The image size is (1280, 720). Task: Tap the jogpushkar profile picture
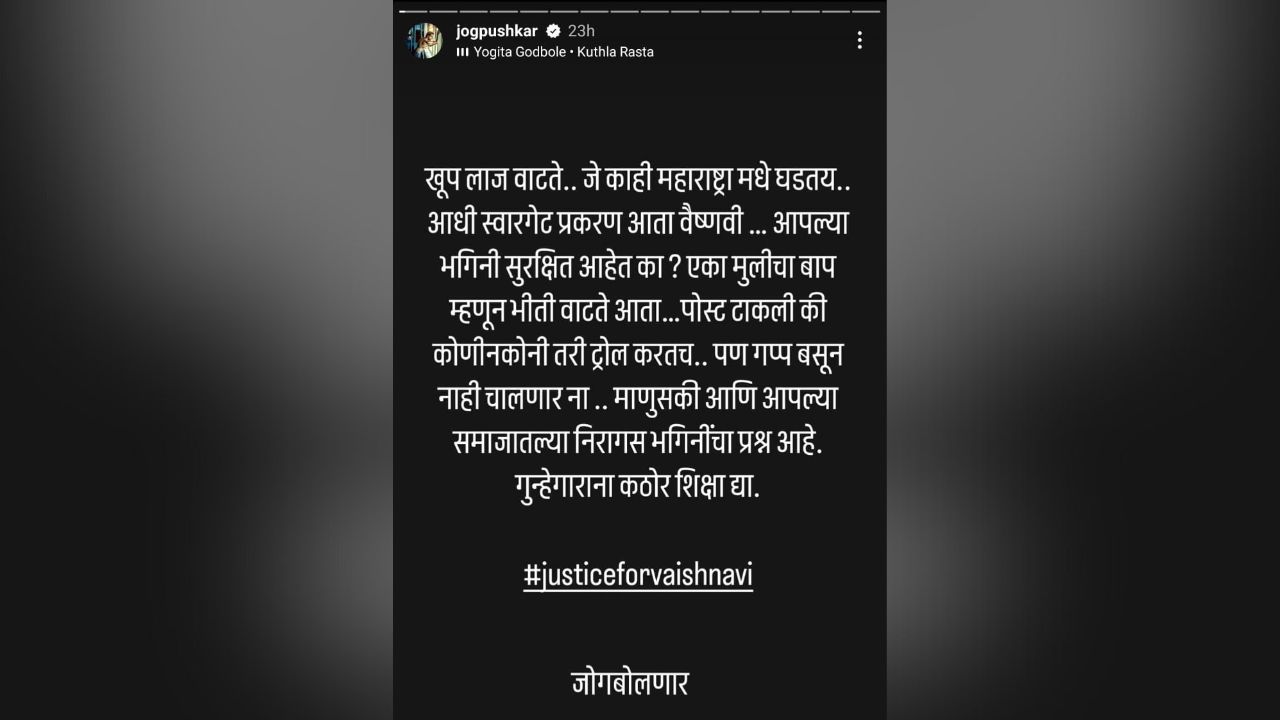tap(424, 41)
